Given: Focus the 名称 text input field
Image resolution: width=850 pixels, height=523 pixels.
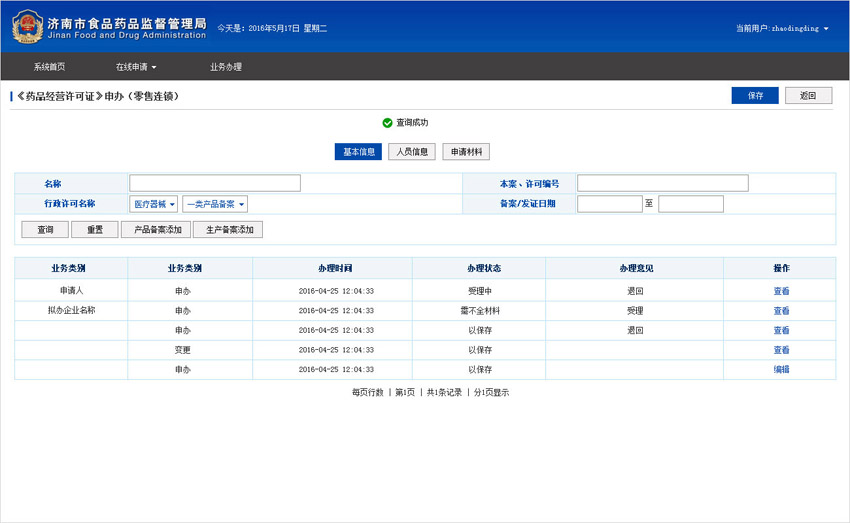Looking at the screenshot, I should coord(215,183).
